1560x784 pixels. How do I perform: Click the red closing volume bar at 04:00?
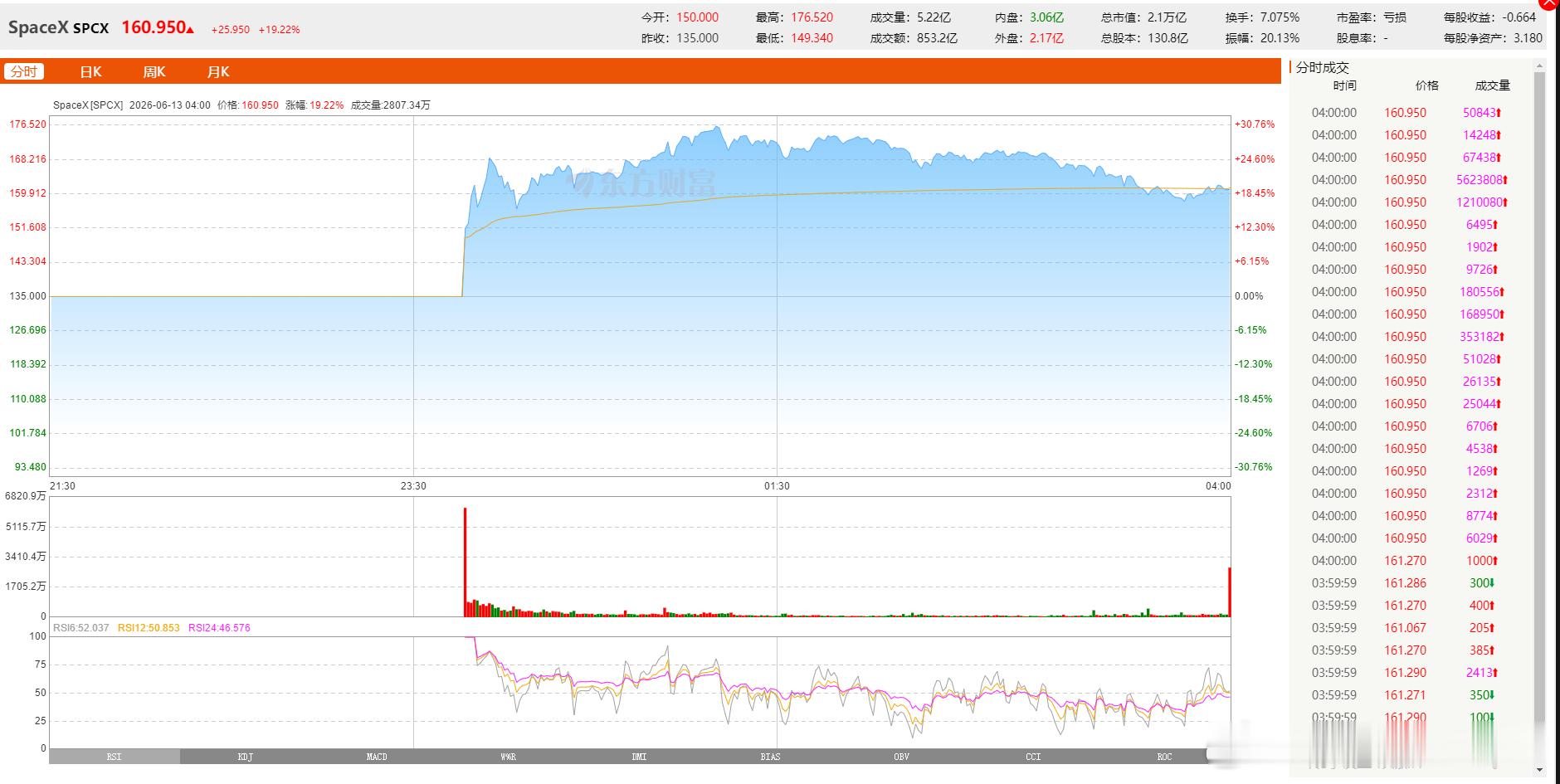coord(1229,592)
